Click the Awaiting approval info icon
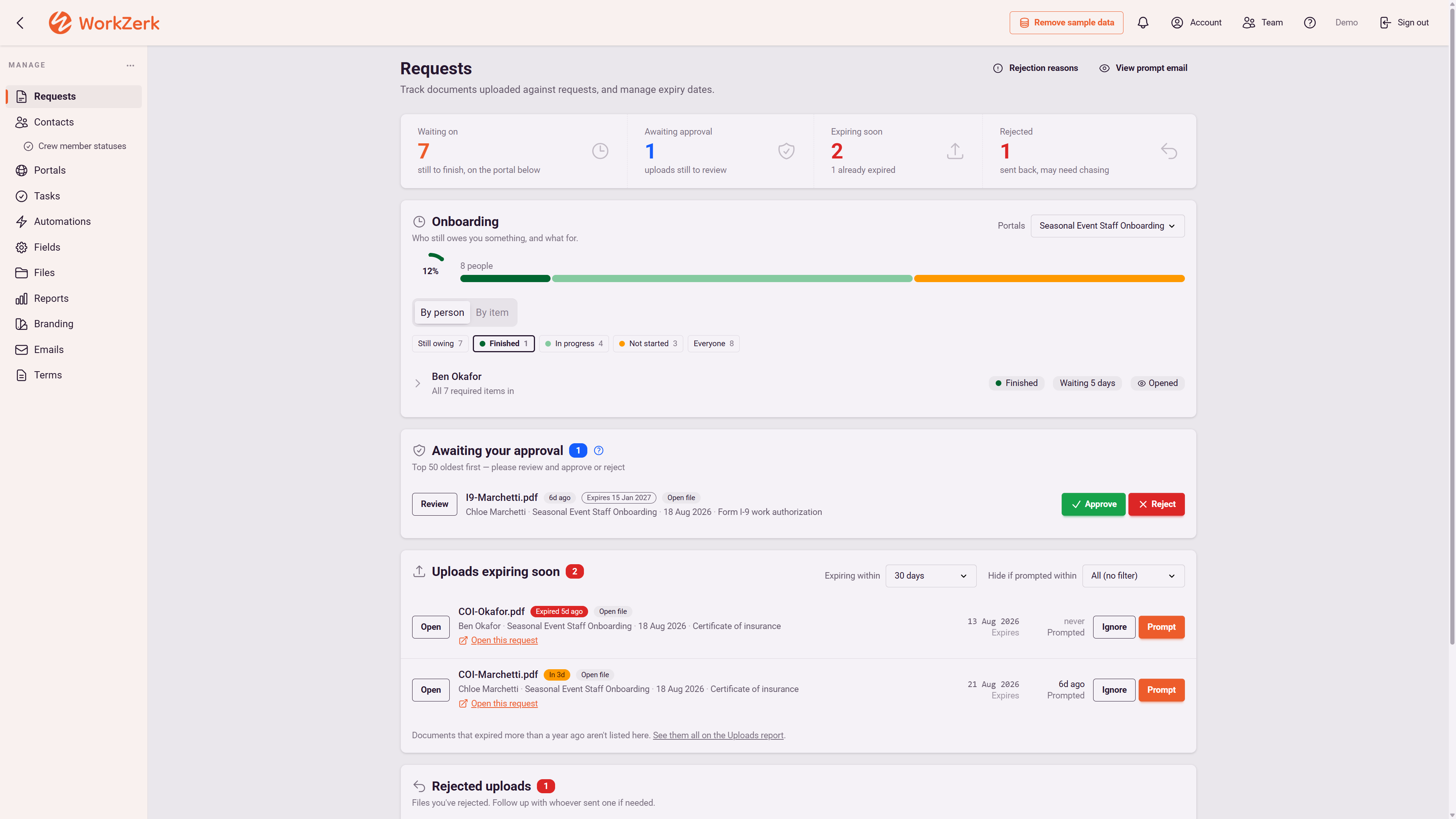This screenshot has height=819, width=1456. 599,450
